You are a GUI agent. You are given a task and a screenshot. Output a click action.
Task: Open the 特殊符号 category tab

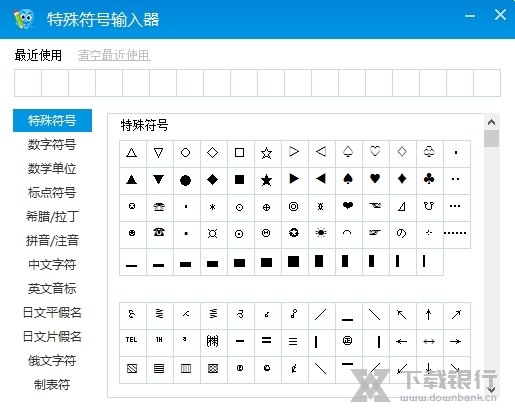52,121
